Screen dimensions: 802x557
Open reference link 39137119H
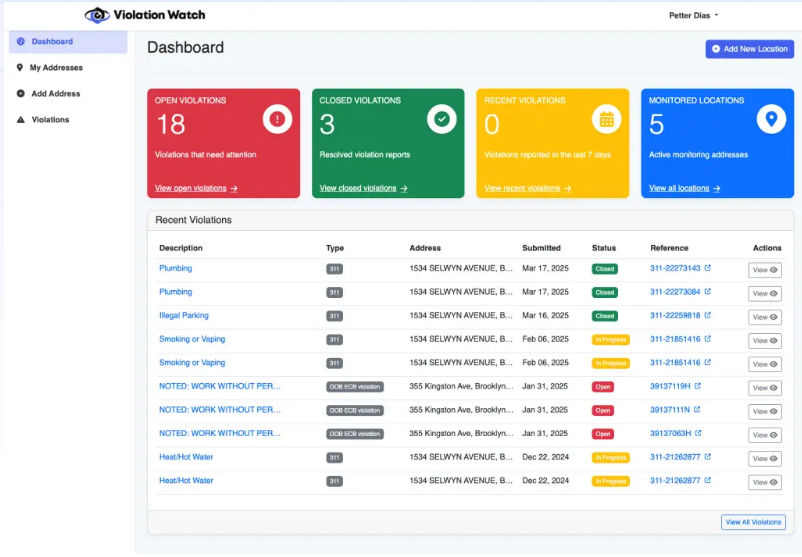pyautogui.click(x=670, y=386)
